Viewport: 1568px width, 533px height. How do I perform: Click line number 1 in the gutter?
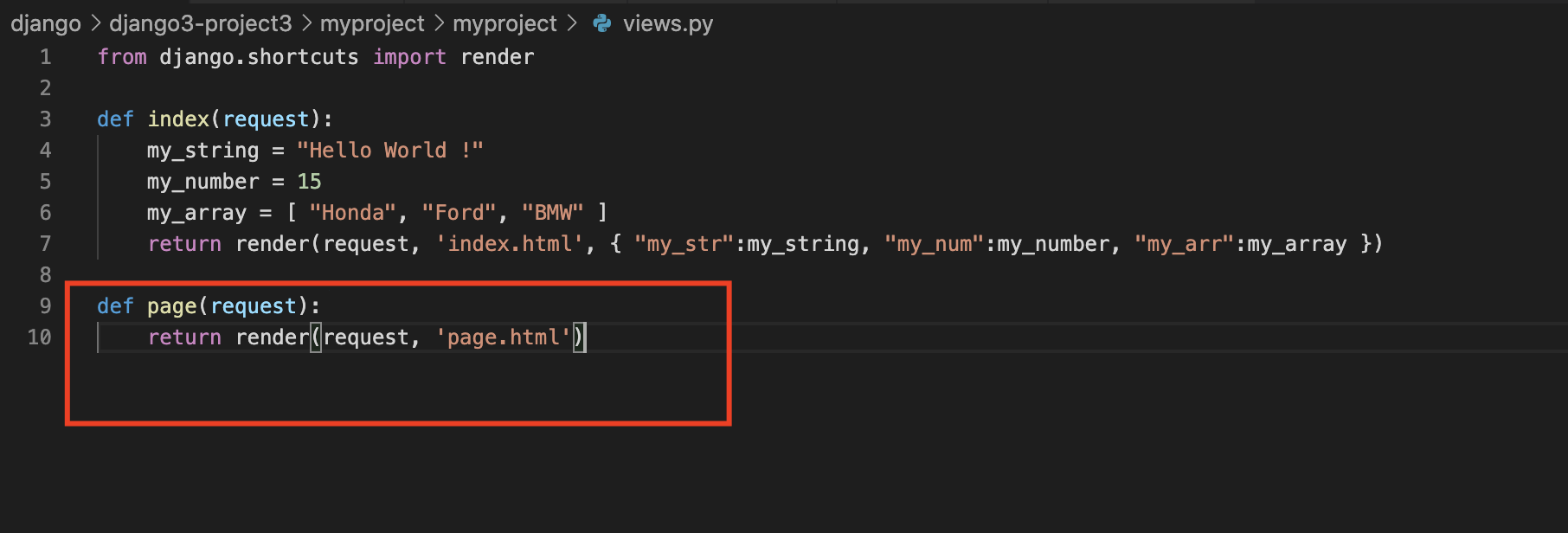[x=46, y=57]
